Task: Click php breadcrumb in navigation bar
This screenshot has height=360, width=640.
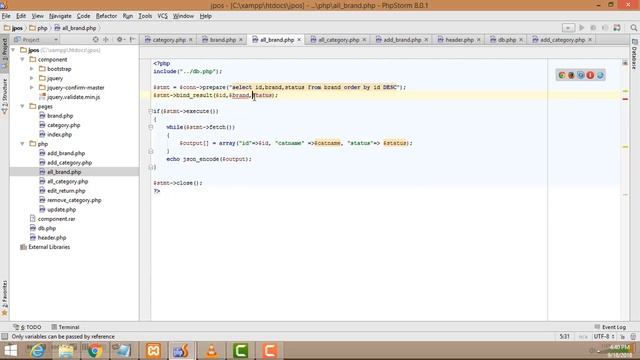Action: (38, 28)
